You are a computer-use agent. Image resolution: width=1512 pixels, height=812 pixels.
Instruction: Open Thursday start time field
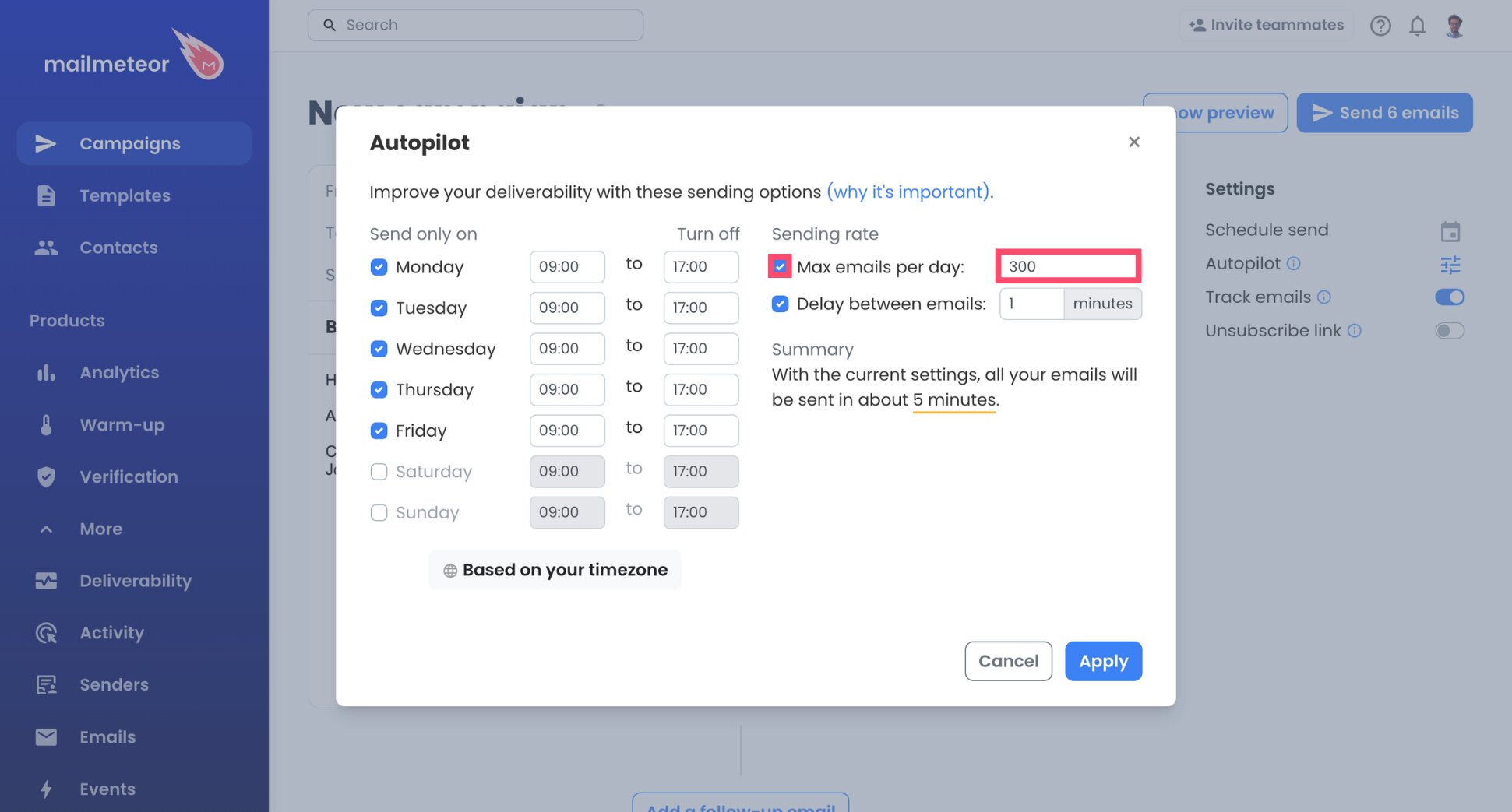pyautogui.click(x=567, y=389)
